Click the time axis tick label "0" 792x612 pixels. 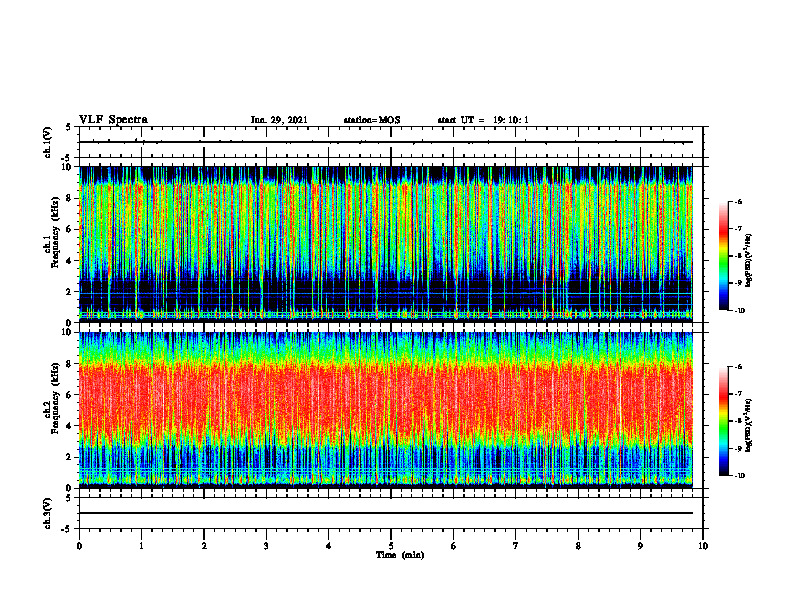tap(79, 546)
